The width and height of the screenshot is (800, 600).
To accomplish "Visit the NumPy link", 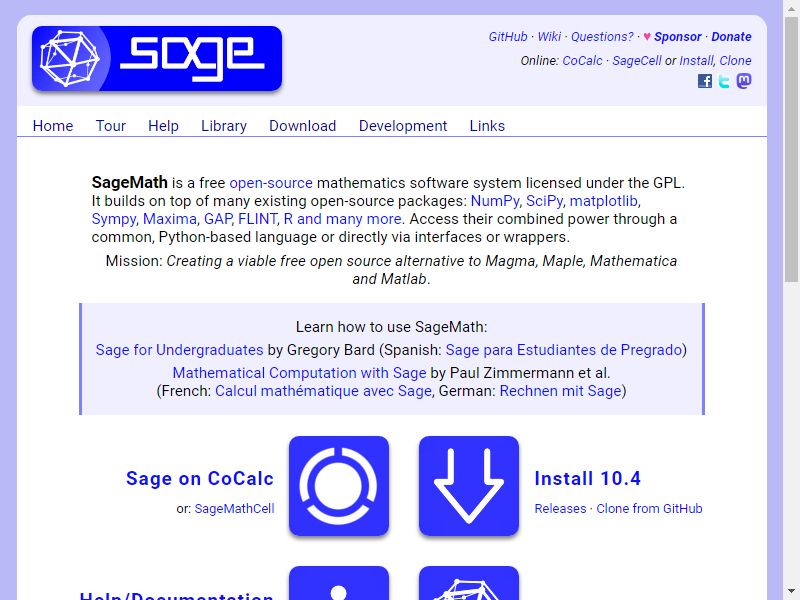I will point(495,201).
